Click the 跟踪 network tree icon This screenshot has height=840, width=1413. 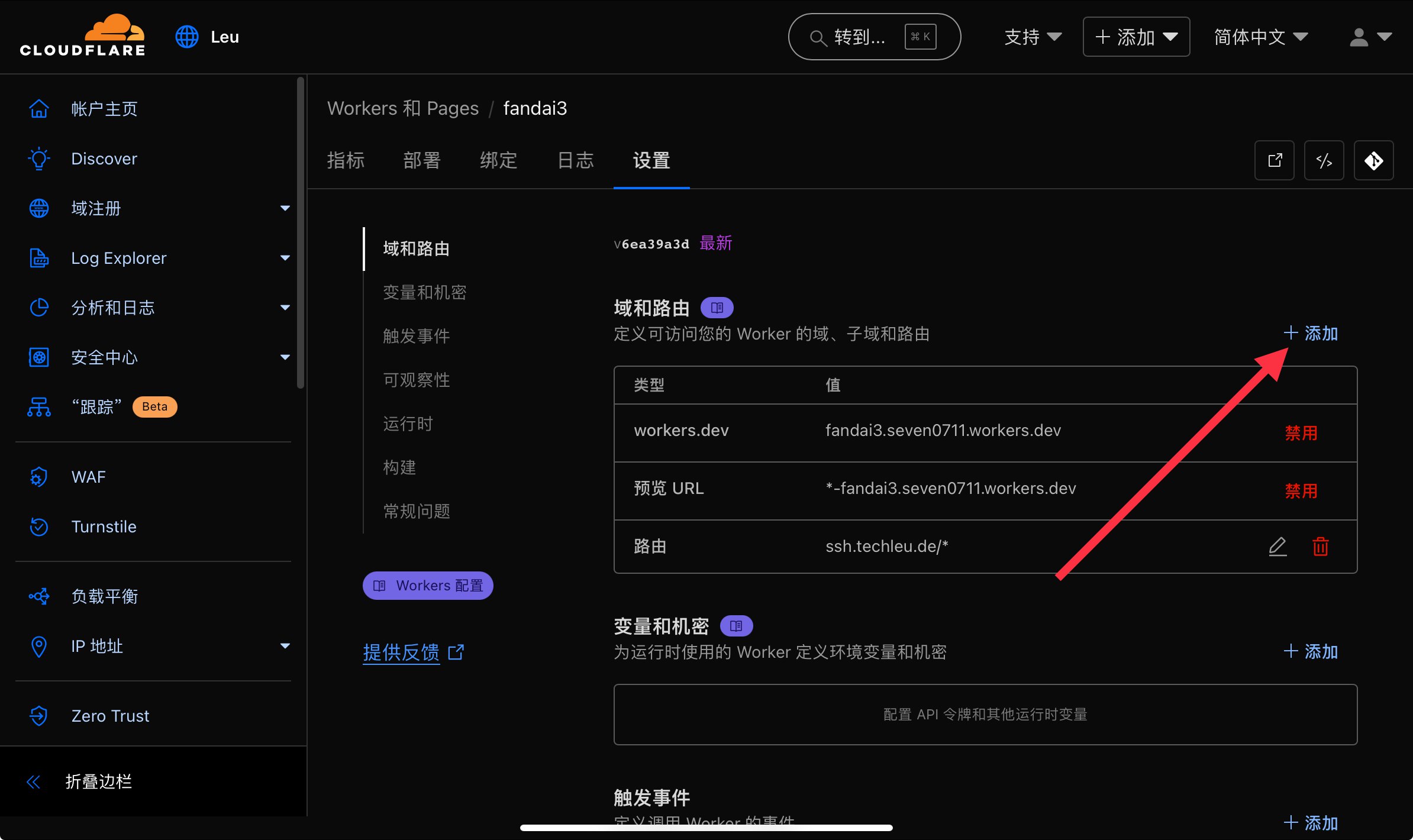pyautogui.click(x=39, y=407)
